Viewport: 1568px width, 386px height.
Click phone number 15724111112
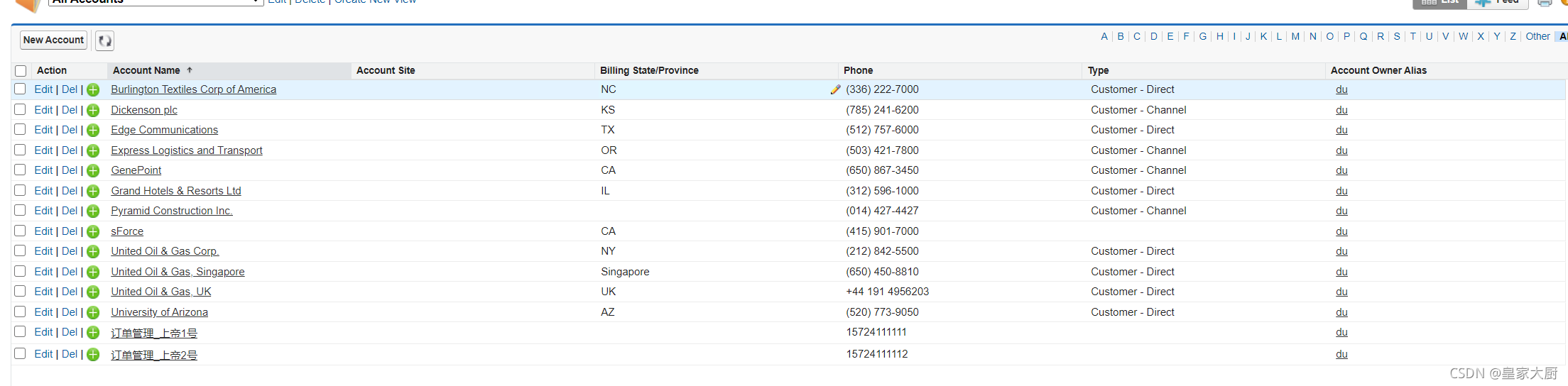point(876,354)
